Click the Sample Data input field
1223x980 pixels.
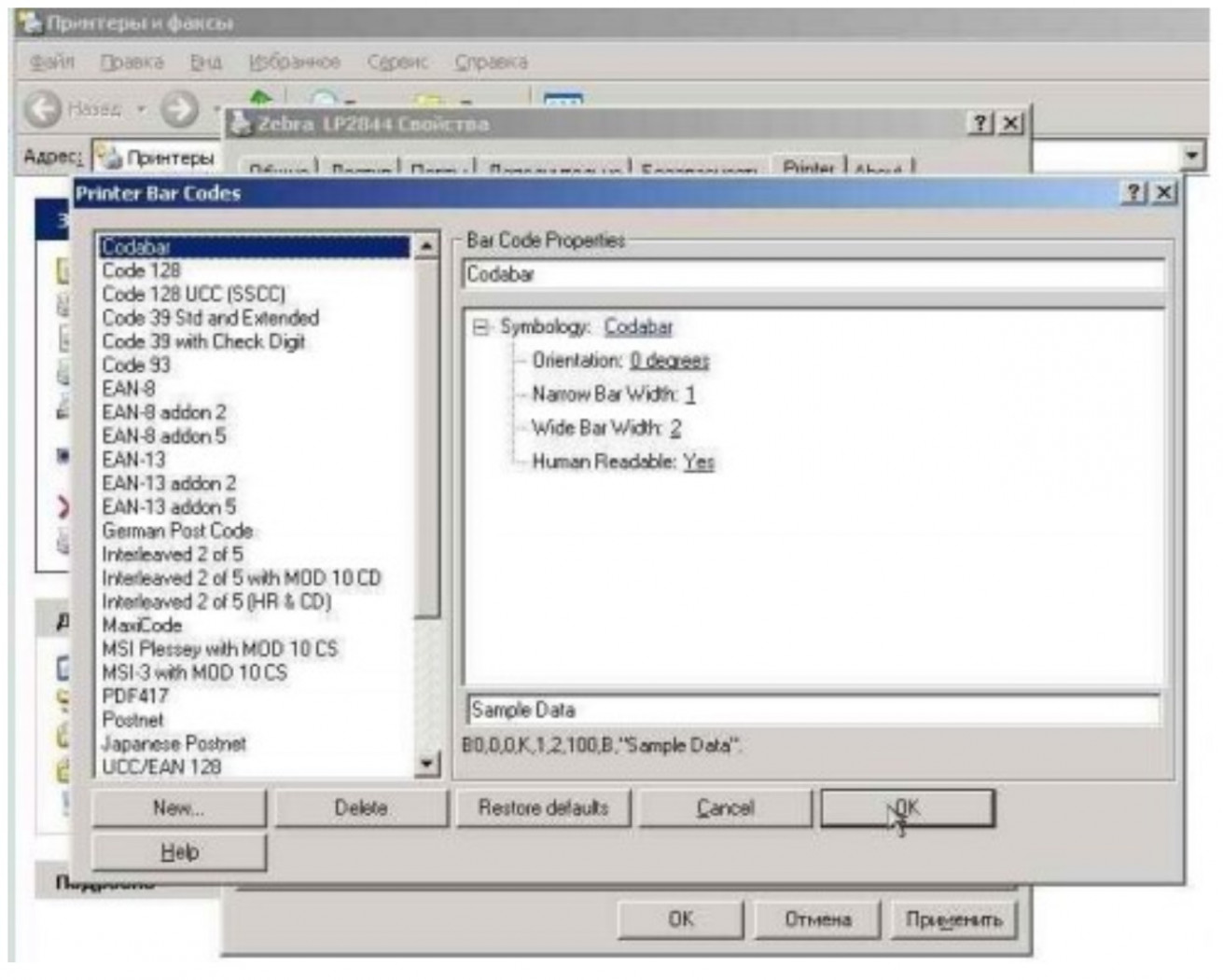tap(812, 711)
